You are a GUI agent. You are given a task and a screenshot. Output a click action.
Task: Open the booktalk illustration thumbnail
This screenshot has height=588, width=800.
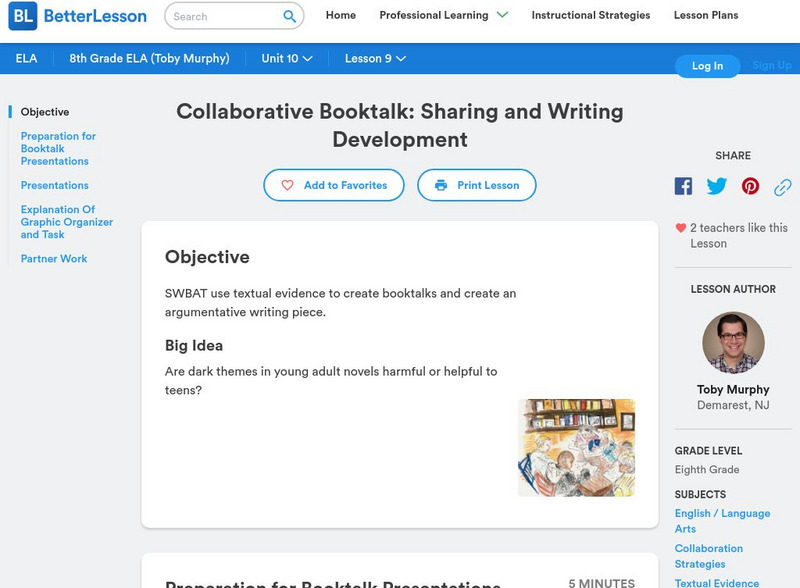pos(576,447)
